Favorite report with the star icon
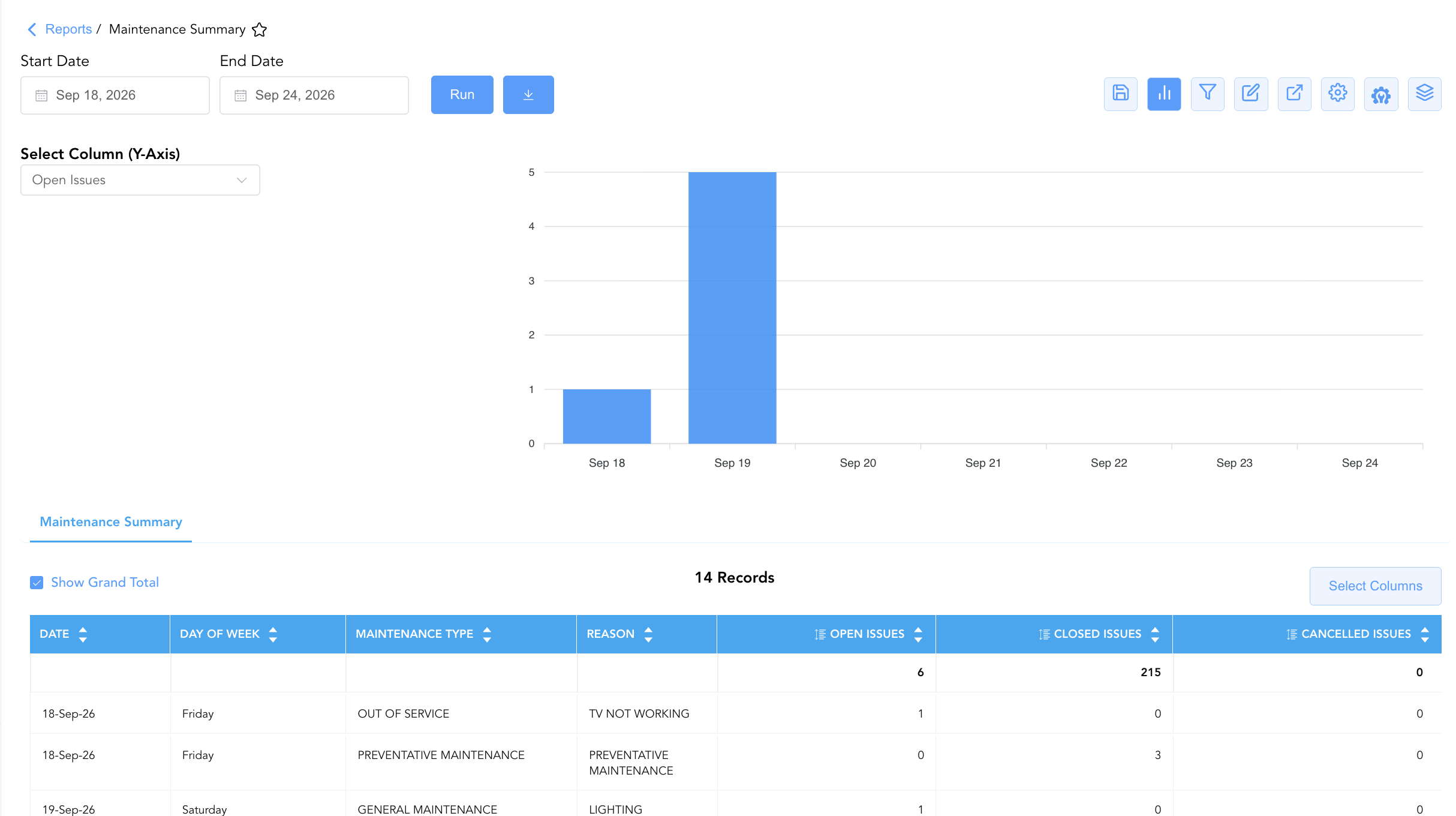 click(x=259, y=29)
